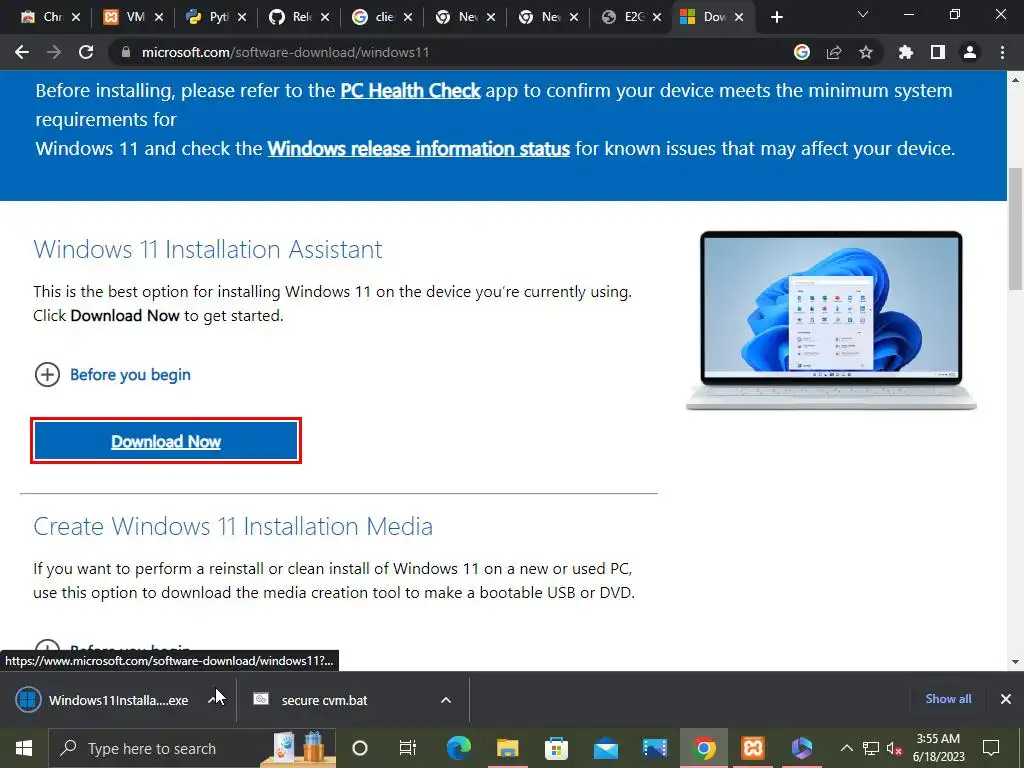The image size is (1024, 768).
Task: Open the Photos app on taskbar
Action: coord(654,748)
